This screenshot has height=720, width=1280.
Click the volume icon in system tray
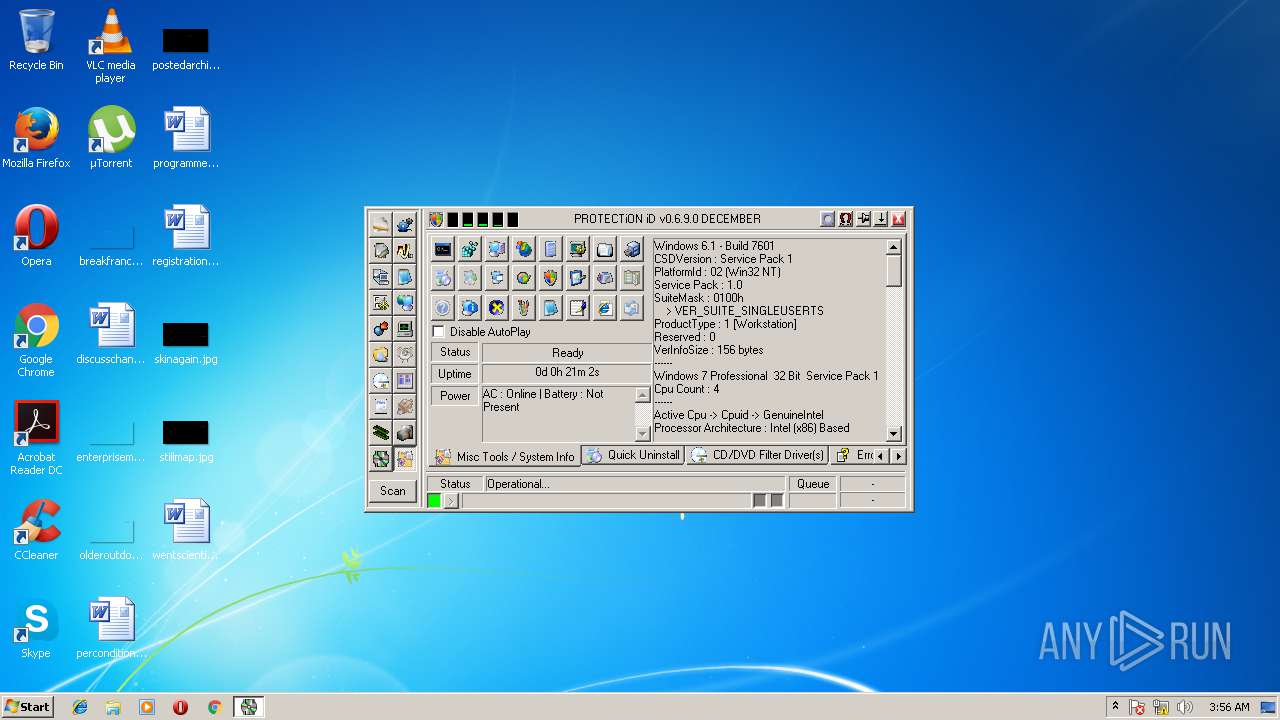1184,707
